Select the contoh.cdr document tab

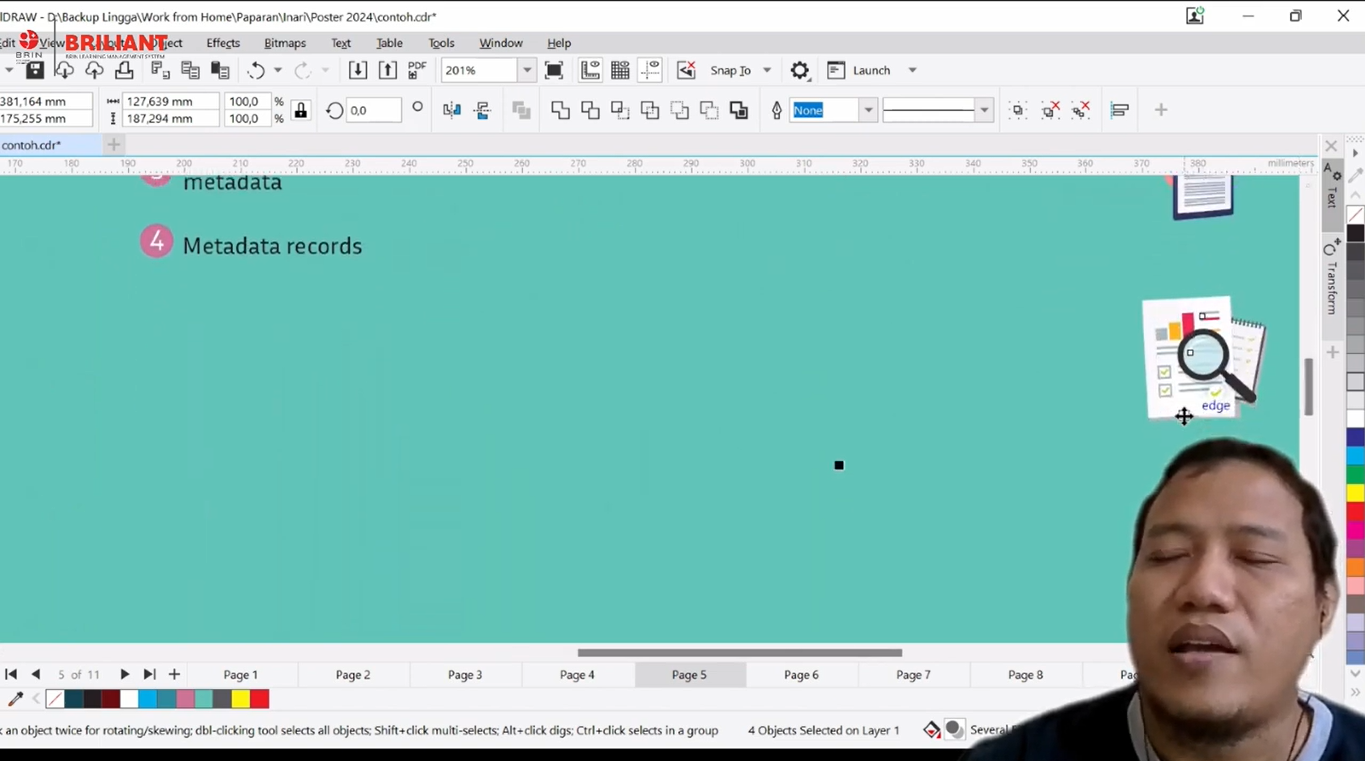[x=50, y=145]
